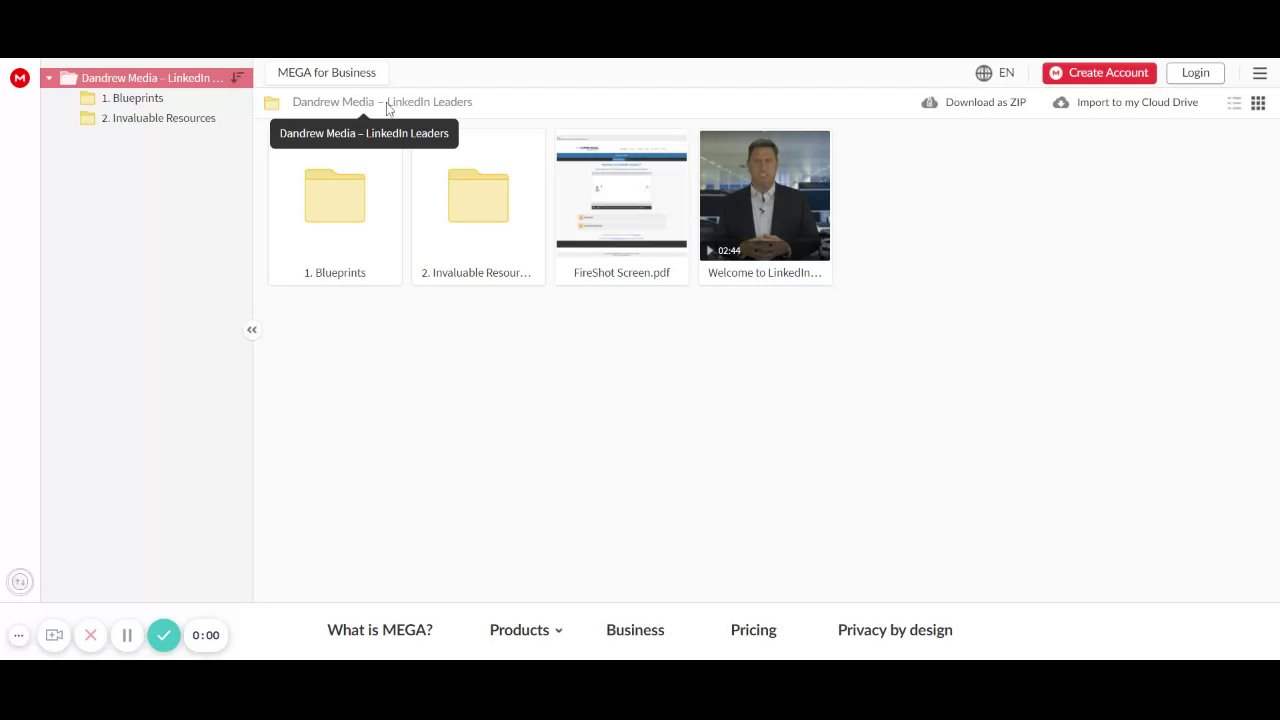Click the Create Account button
The image size is (1280, 720).
tap(1099, 73)
